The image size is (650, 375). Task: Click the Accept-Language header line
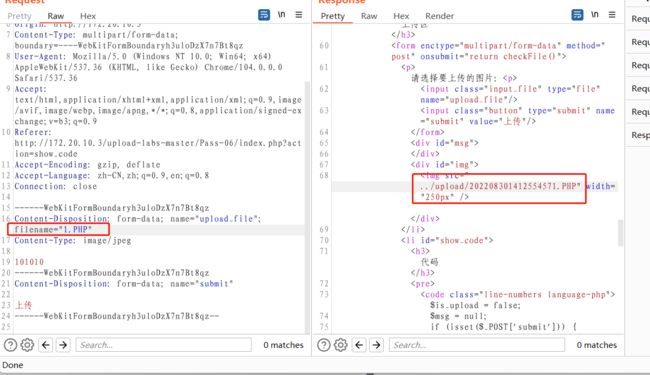point(112,176)
